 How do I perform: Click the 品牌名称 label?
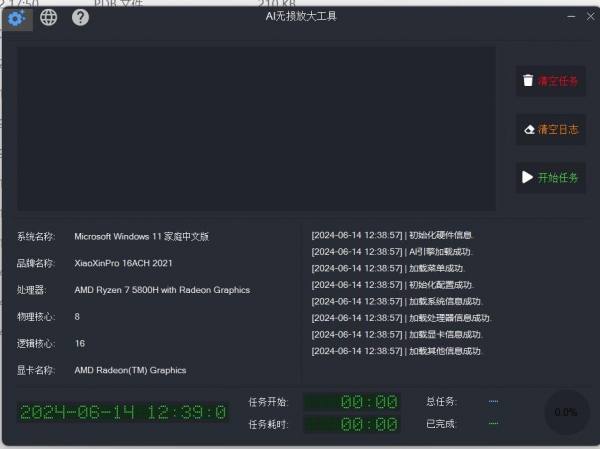36,263
